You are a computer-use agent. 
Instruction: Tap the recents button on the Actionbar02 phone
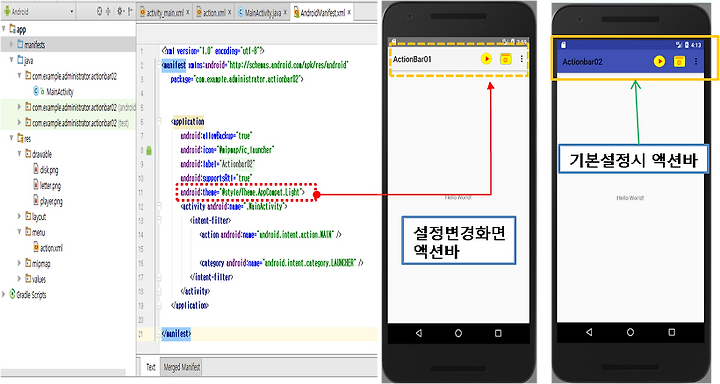coord(672,332)
